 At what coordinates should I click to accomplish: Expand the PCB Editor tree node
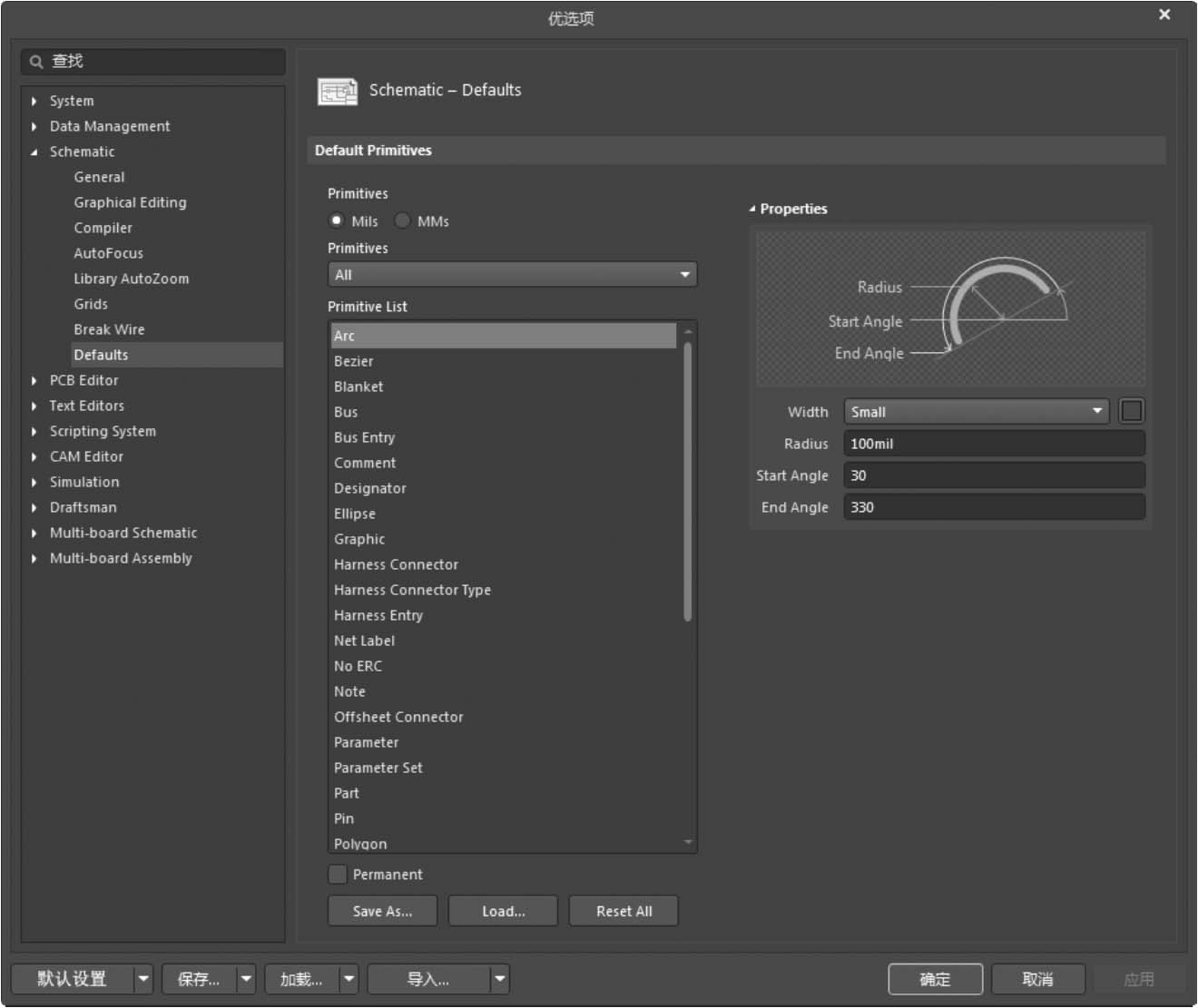click(x=34, y=381)
